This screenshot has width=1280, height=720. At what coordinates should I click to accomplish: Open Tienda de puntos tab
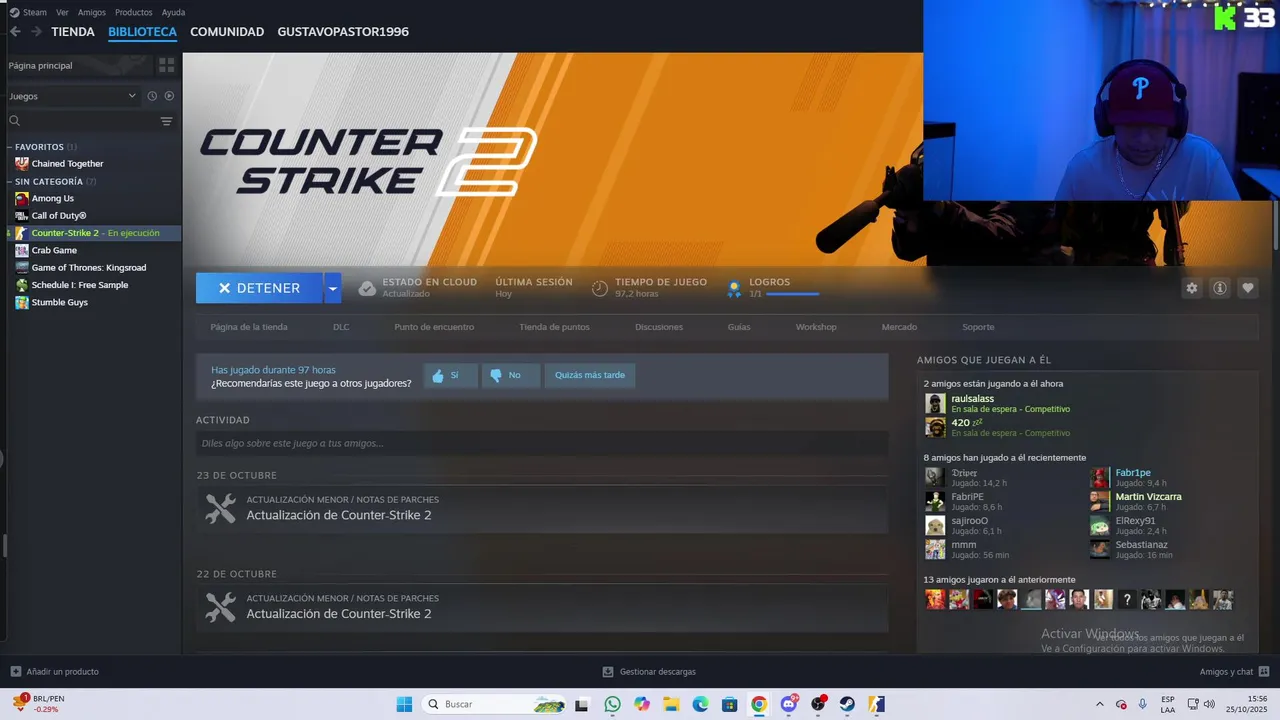[x=554, y=327]
